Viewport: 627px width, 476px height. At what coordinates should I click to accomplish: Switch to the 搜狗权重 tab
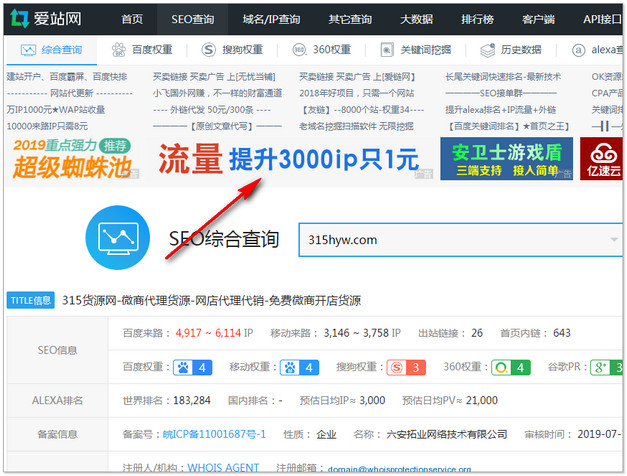click(x=242, y=50)
